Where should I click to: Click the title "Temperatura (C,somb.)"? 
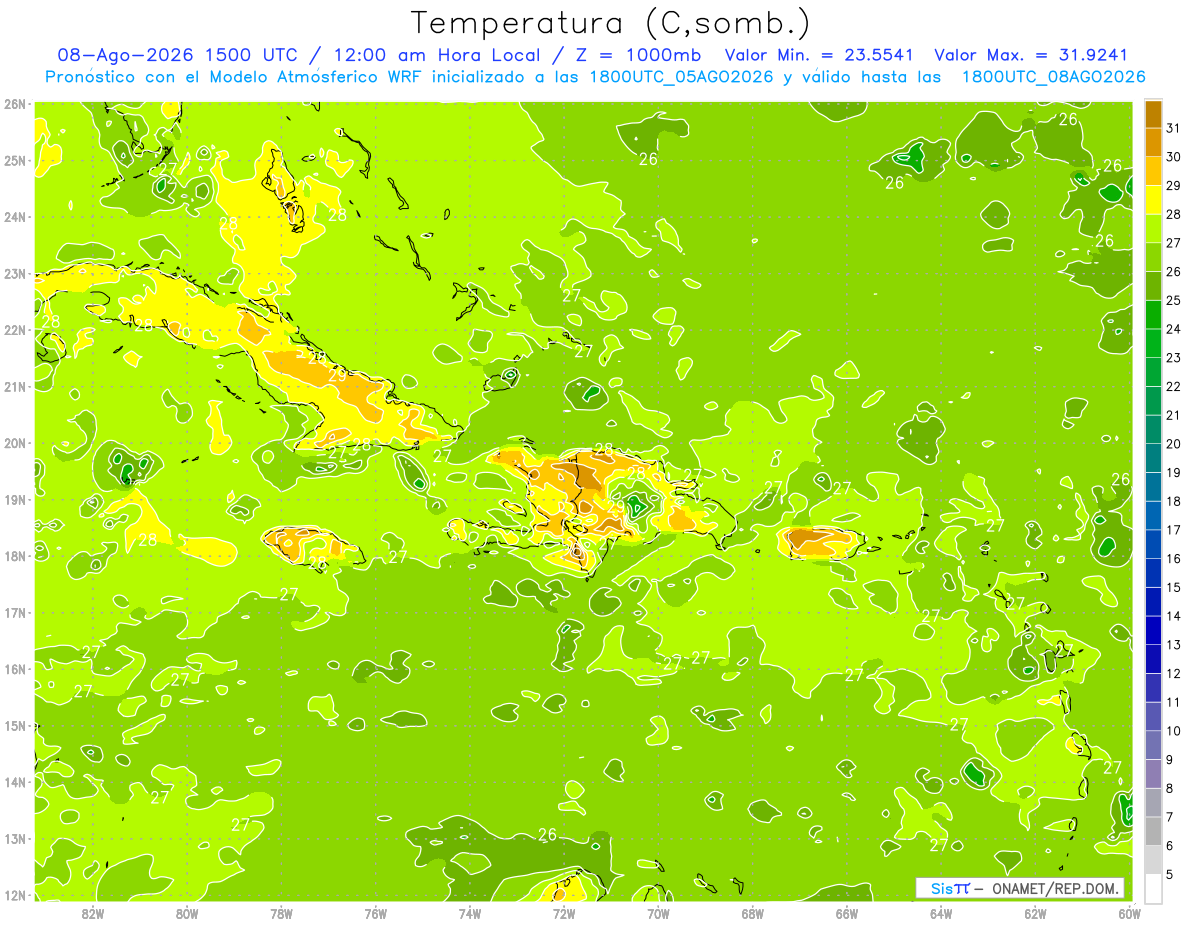[610, 22]
